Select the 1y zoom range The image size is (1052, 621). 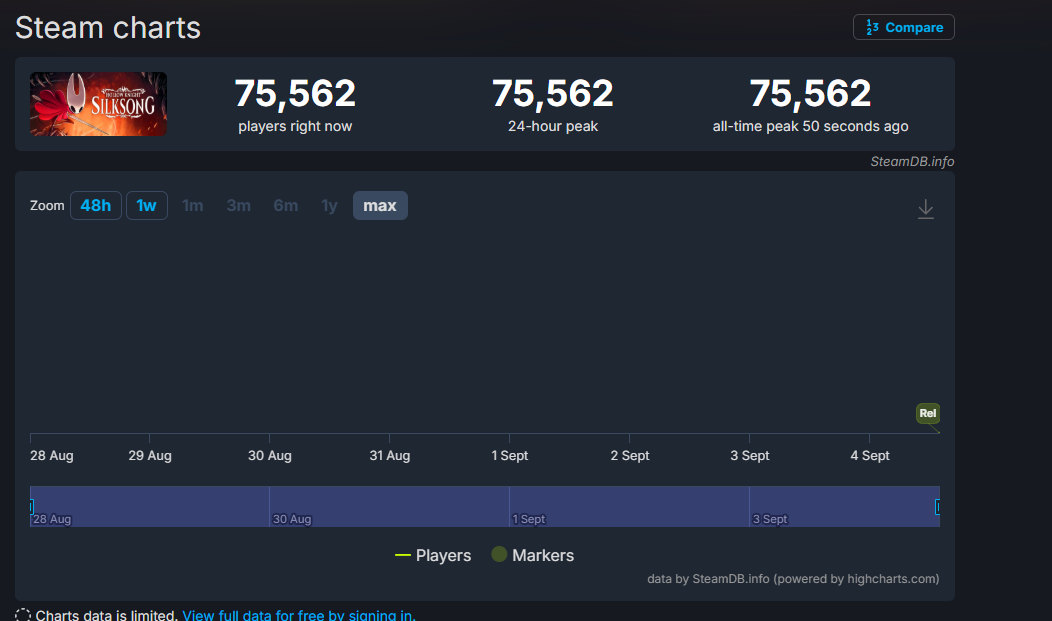pos(329,206)
